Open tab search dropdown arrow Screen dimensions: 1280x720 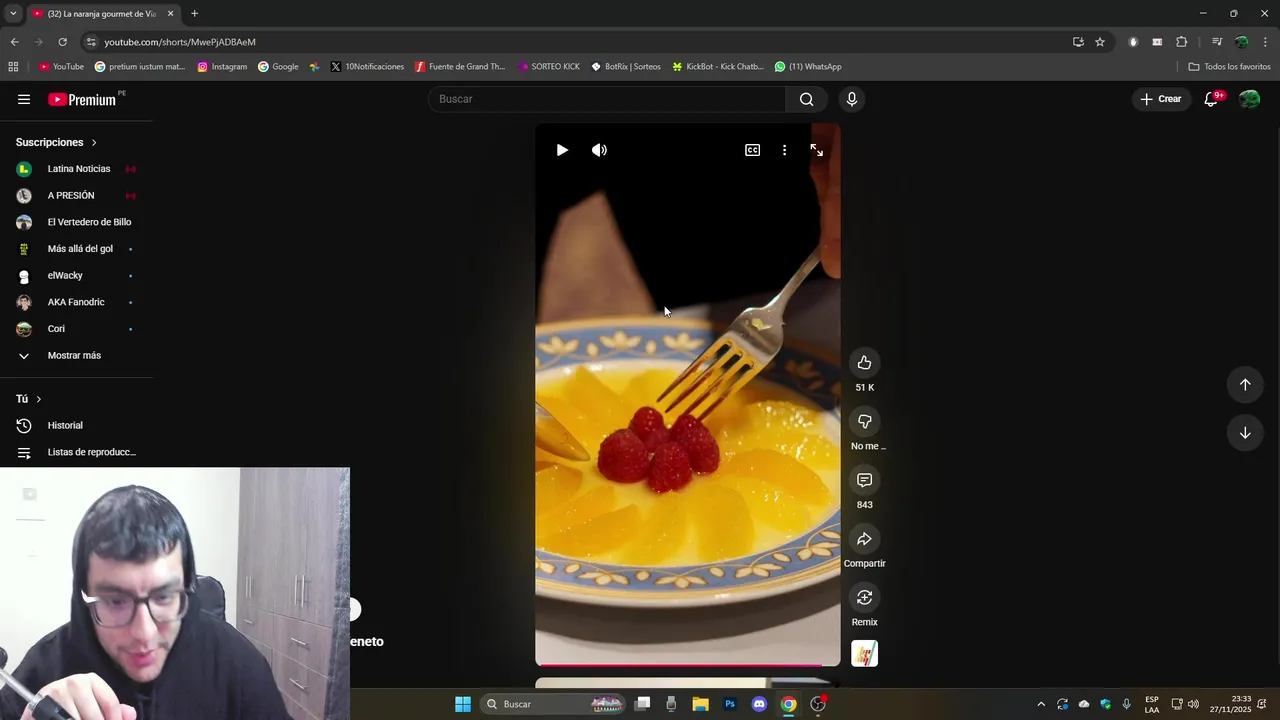click(x=13, y=14)
